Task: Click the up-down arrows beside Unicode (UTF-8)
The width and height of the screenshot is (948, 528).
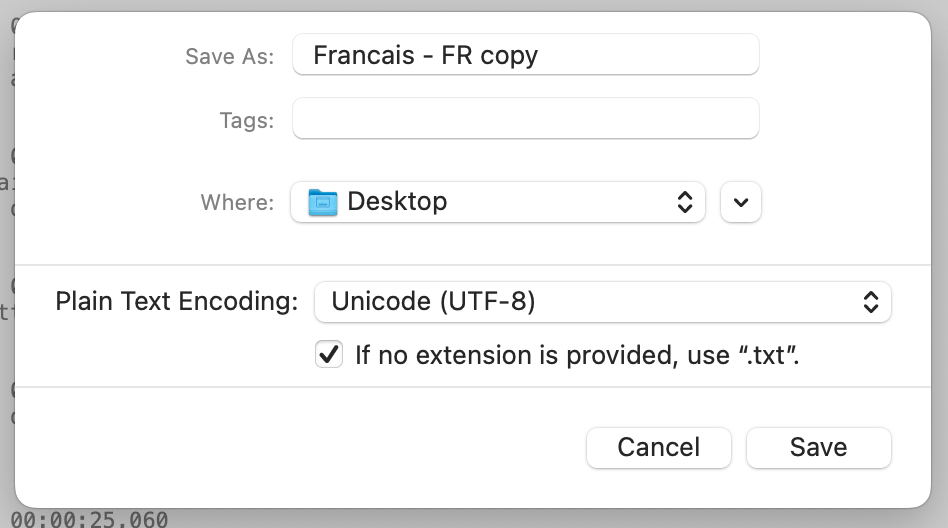Action: click(x=871, y=302)
